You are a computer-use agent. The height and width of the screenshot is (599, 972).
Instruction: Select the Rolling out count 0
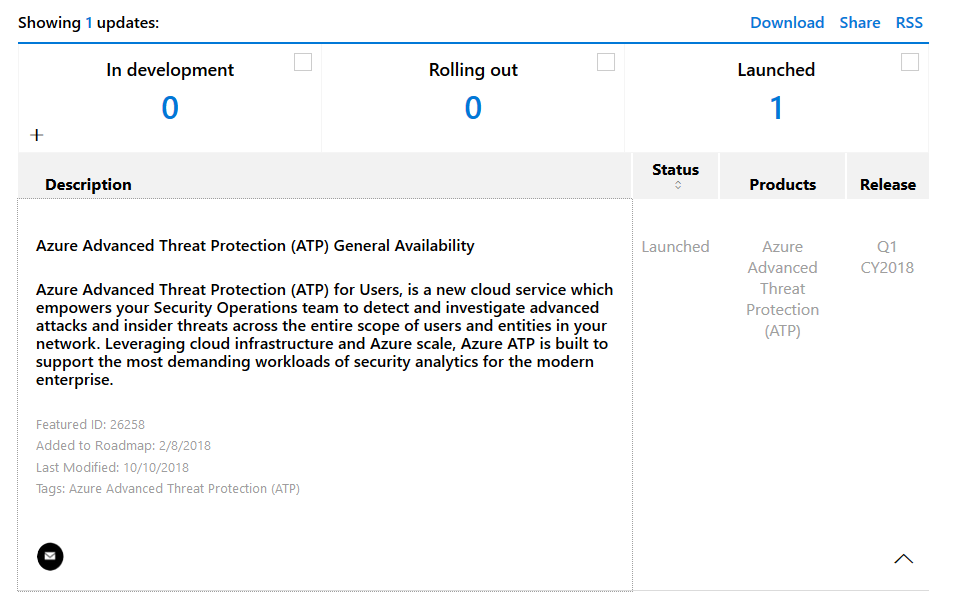tap(473, 108)
